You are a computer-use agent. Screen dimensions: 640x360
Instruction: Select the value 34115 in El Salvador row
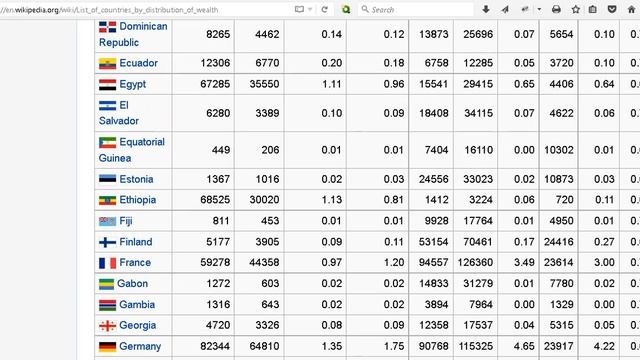[478, 113]
